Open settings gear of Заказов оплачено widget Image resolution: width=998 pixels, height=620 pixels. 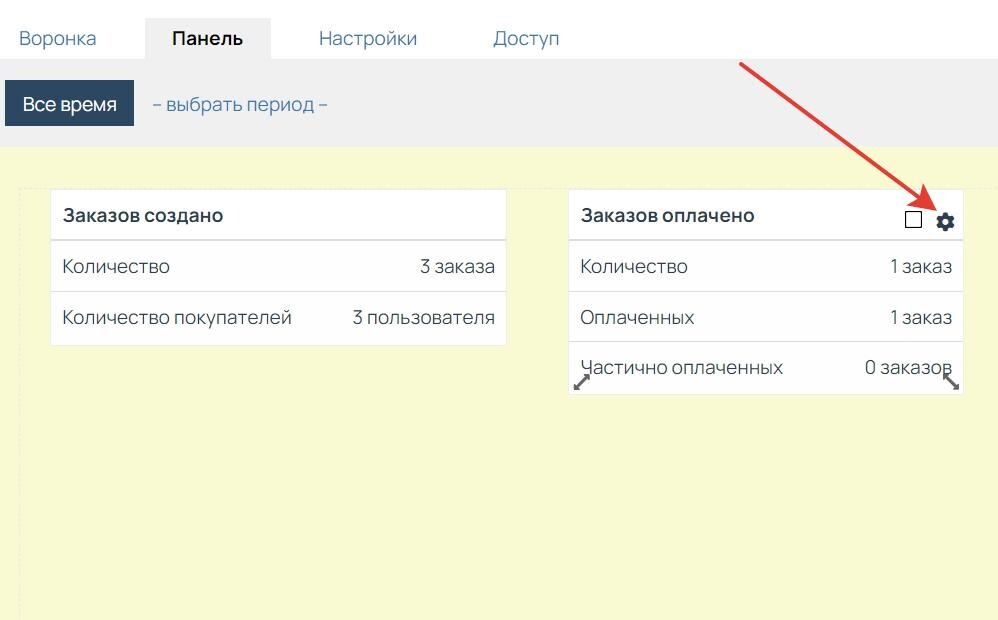coord(945,221)
